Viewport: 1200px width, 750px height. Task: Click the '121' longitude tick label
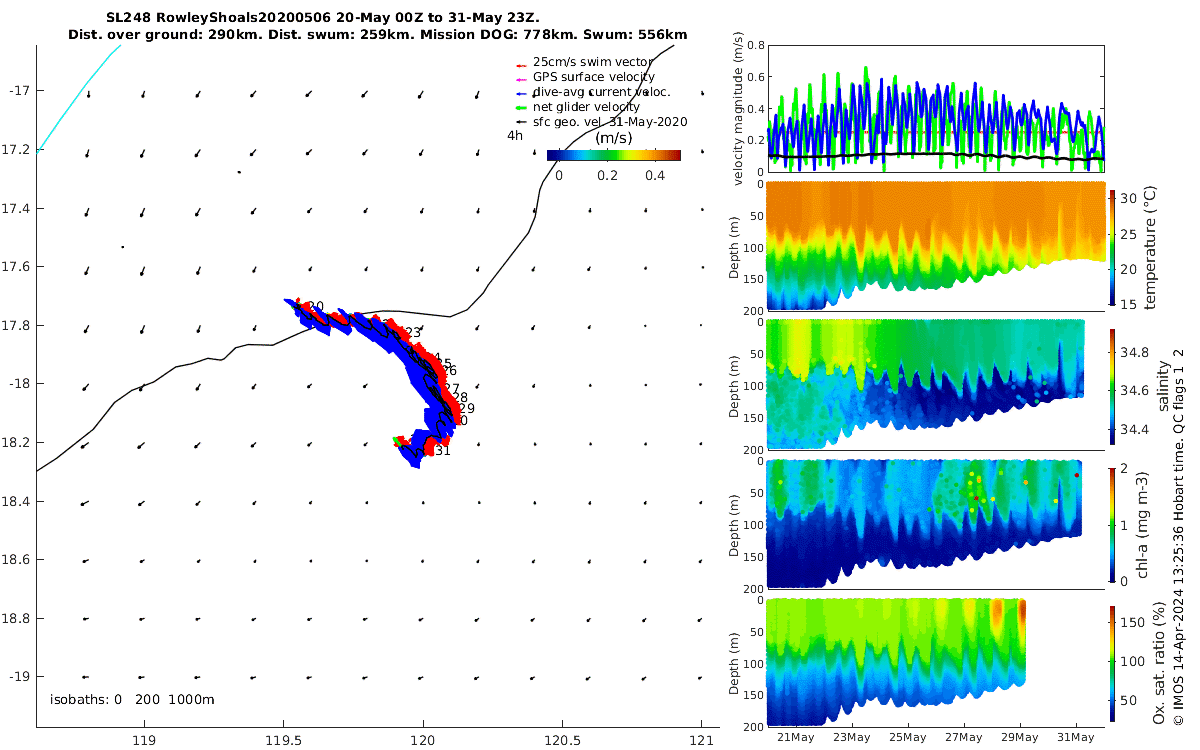(x=702, y=741)
